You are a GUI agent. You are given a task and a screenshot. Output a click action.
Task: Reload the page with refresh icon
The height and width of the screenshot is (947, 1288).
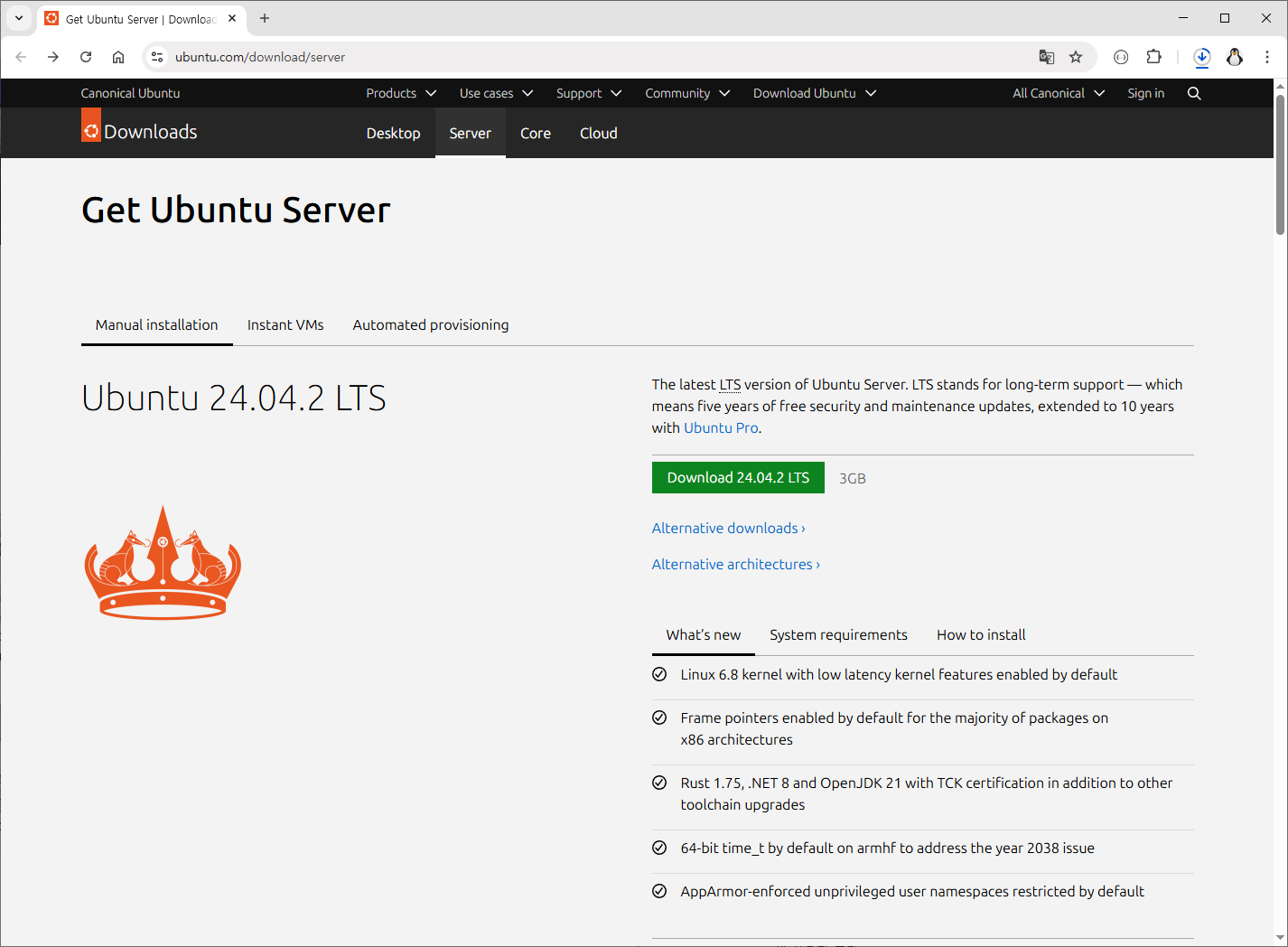[x=86, y=57]
